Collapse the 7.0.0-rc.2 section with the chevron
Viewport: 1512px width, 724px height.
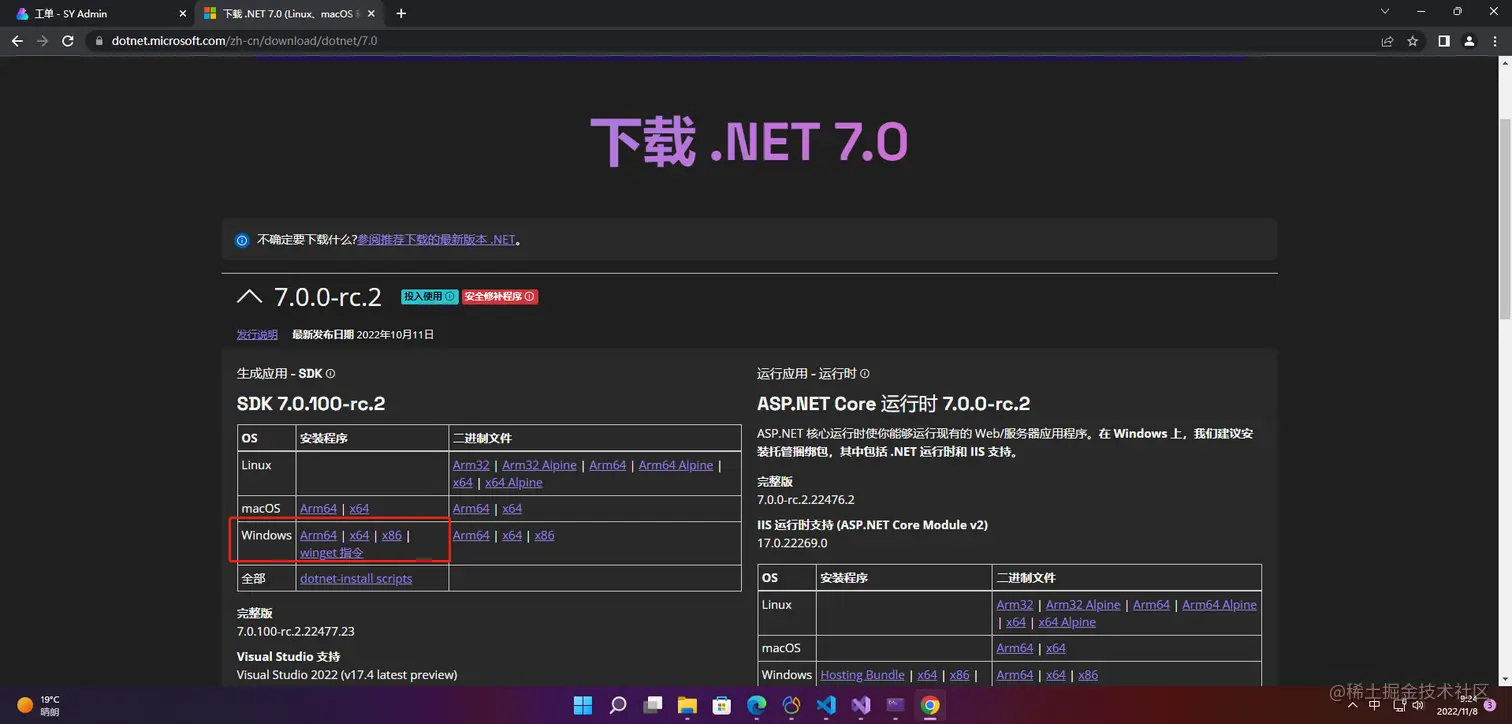pos(249,296)
